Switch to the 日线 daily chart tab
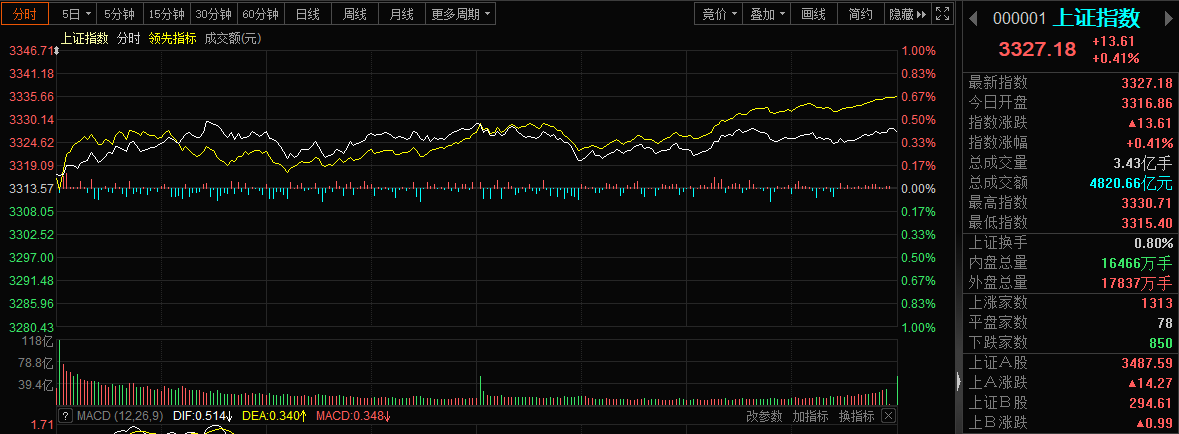The image size is (1179, 434). click(x=309, y=14)
